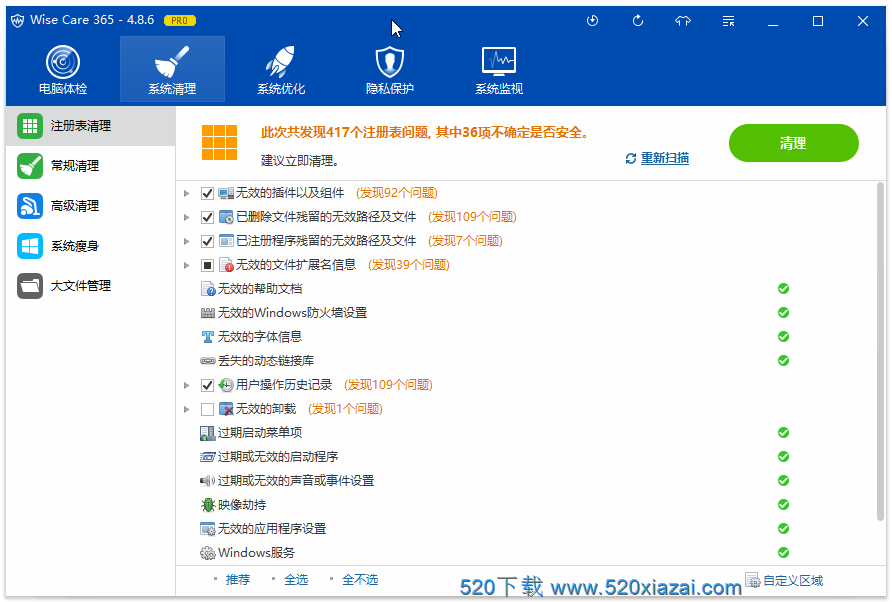Click the Wise Care 365 logo icon
Screen dimensions: 892x602
(18, 21)
